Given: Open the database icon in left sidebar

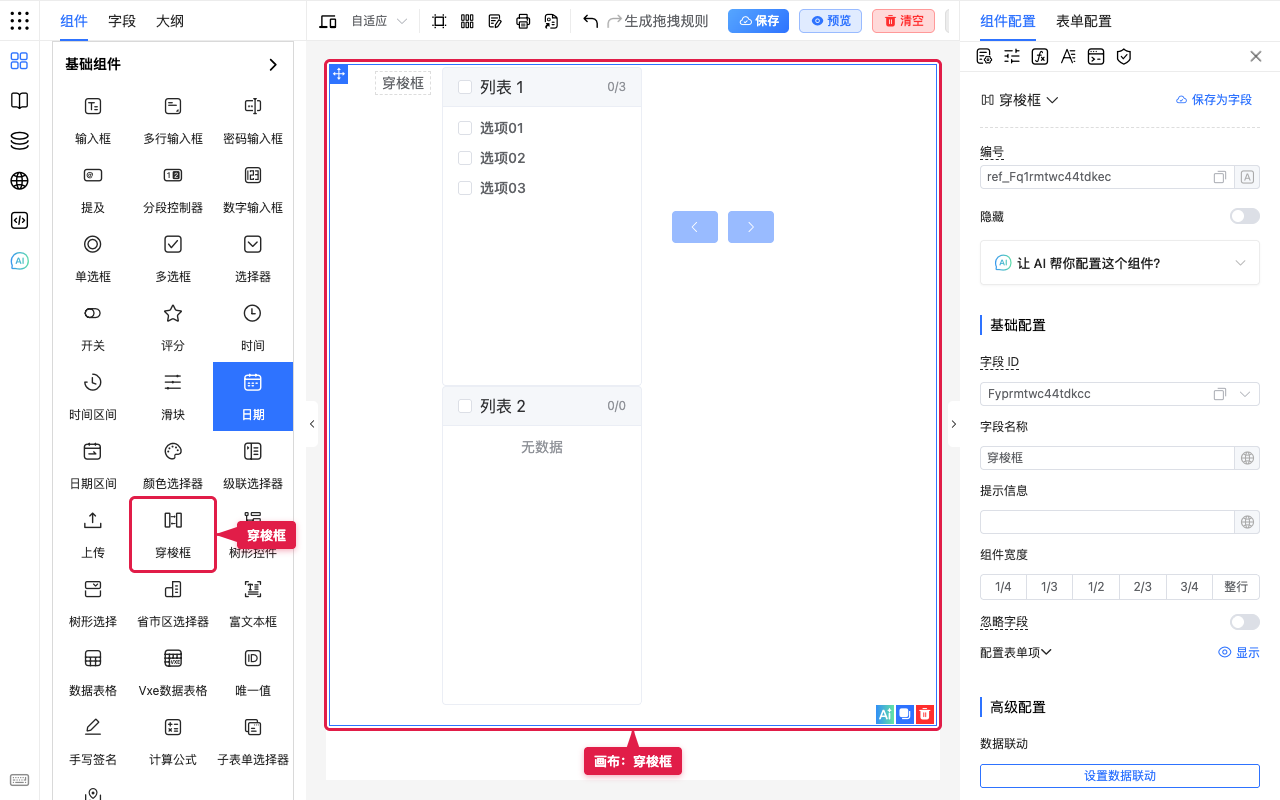Looking at the screenshot, I should 19,141.
